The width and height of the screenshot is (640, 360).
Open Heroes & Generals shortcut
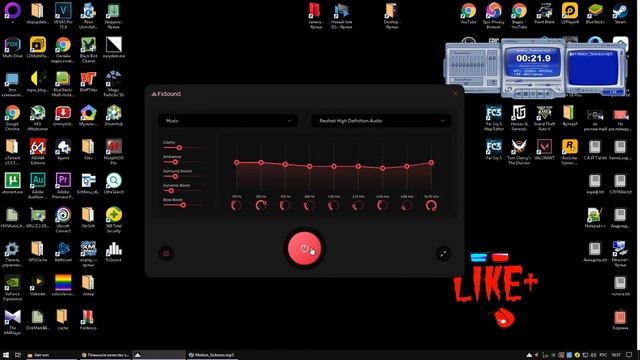pos(519,118)
